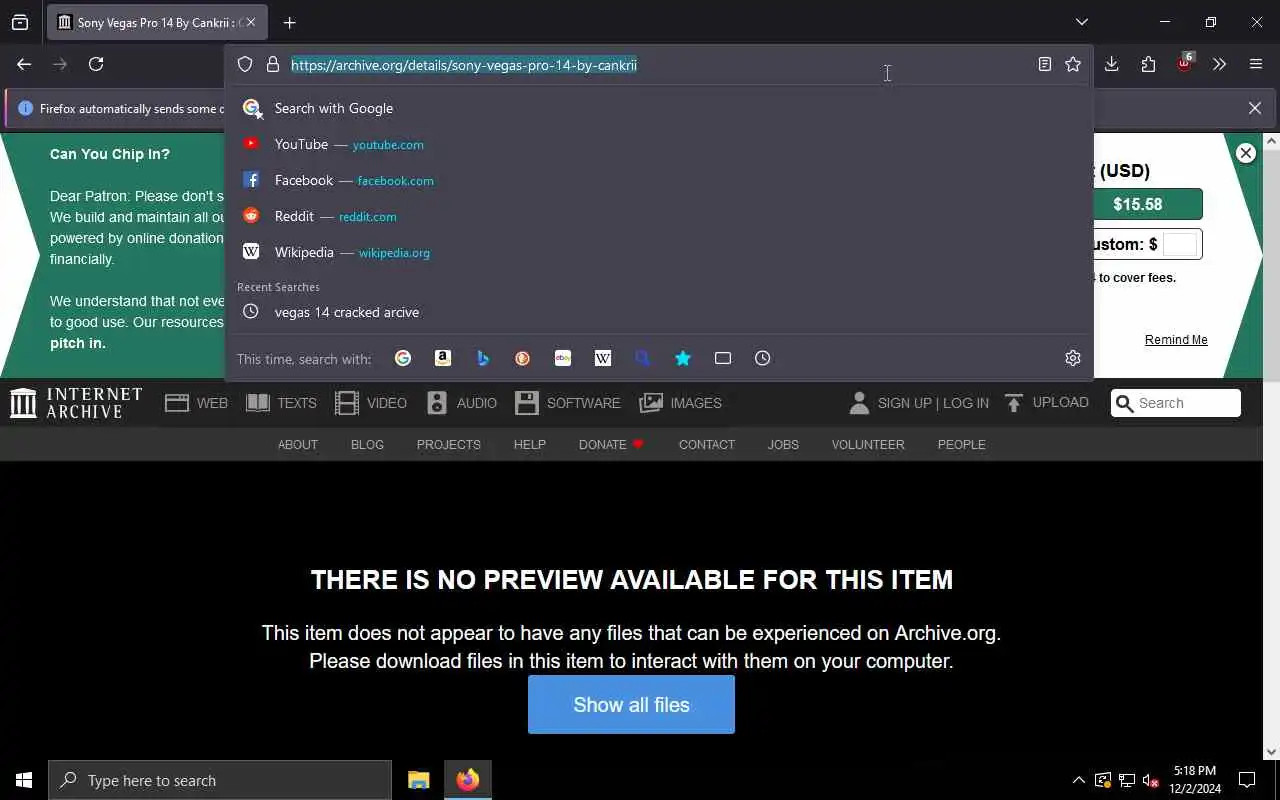Click the site security padlock icon
This screenshot has height=800, width=1280.
[x=272, y=65]
